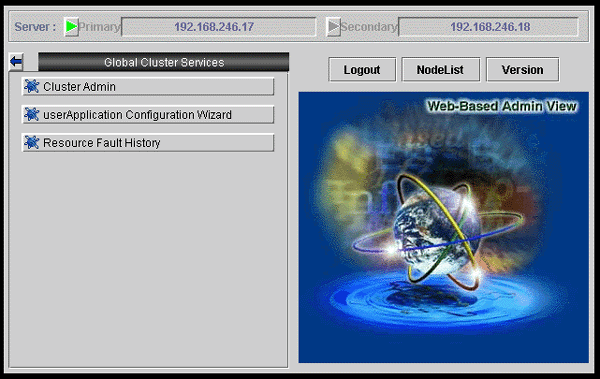This screenshot has height=379, width=600.
Task: Open Resource Fault History
Action: (x=148, y=142)
